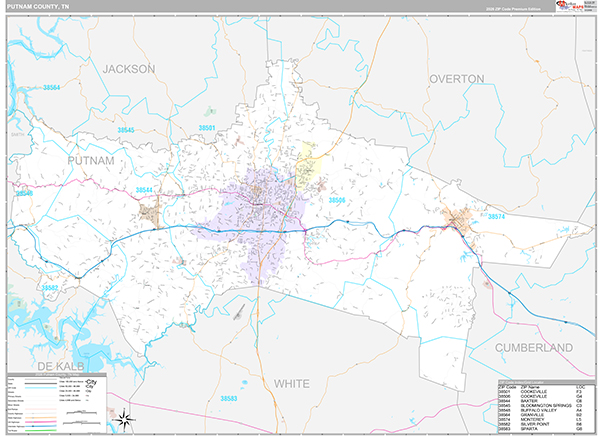This screenshot has width=600, height=436.
Task: Click the WHITE county label
Action: click(291, 383)
